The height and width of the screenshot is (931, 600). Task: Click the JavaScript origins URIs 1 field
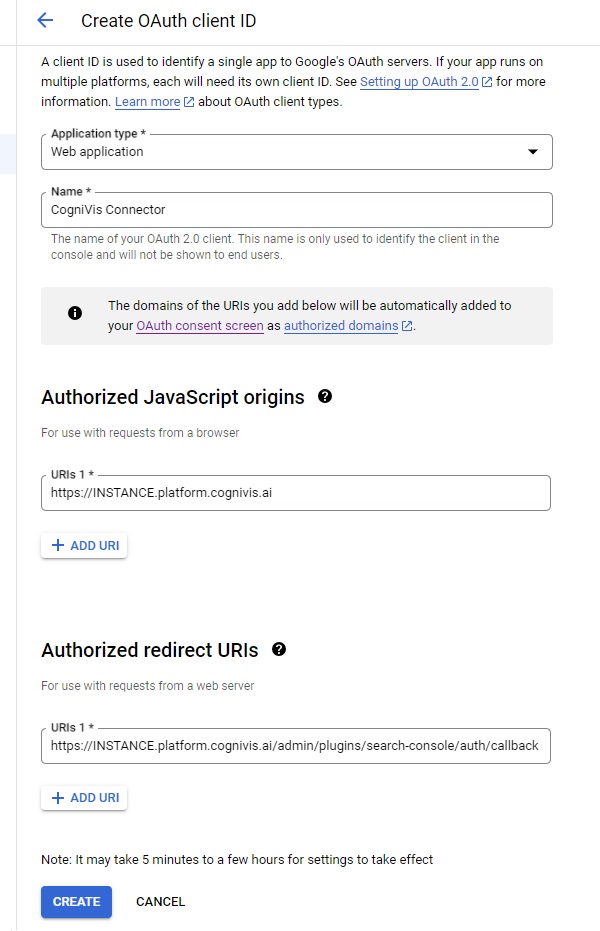(296, 493)
